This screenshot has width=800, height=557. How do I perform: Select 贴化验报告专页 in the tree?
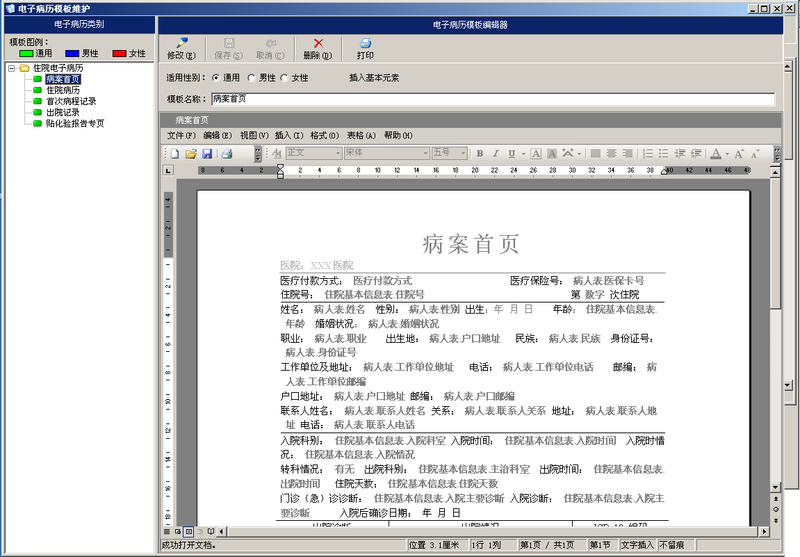[x=75, y=123]
